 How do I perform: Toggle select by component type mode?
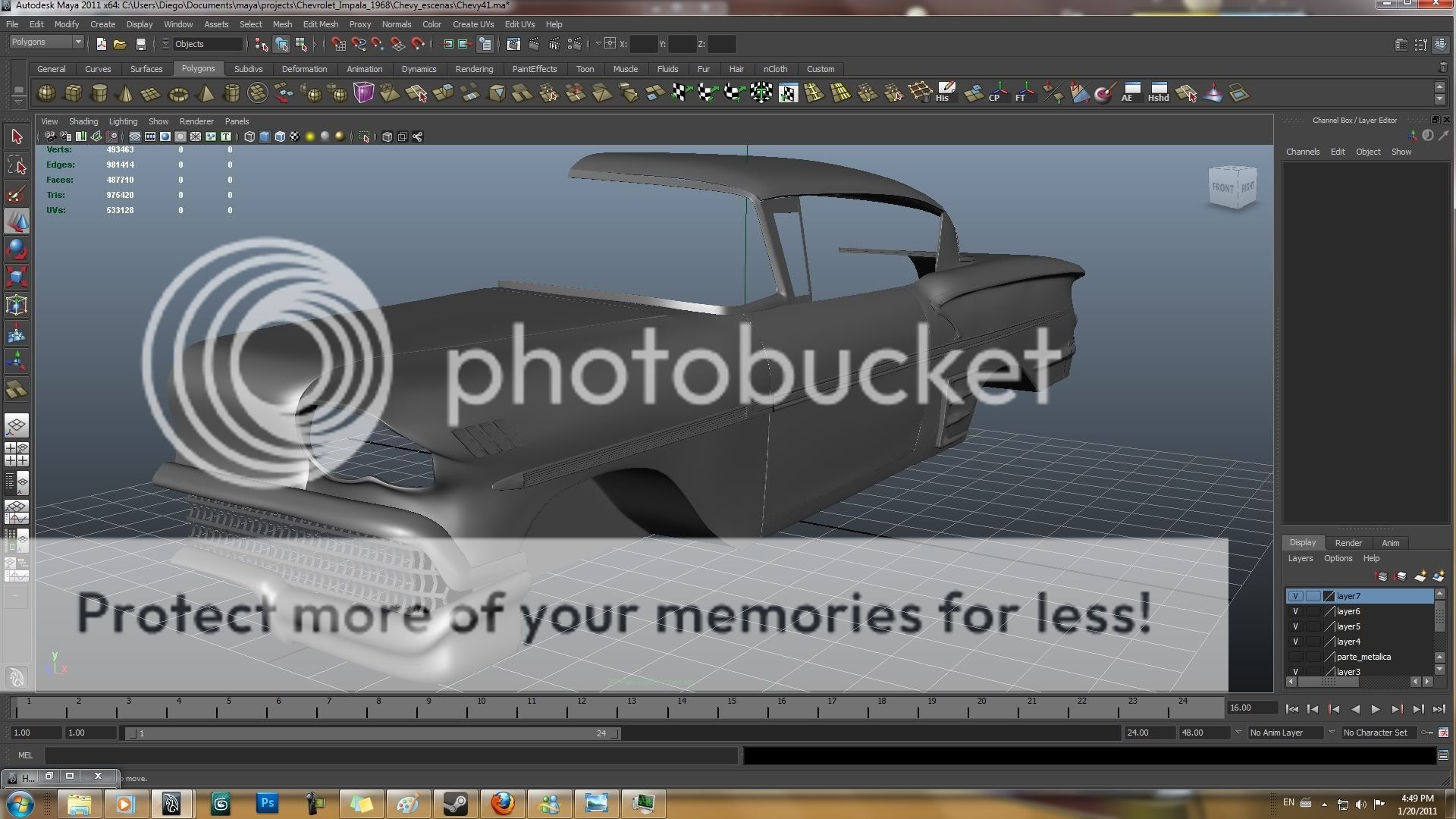pyautogui.click(x=301, y=44)
